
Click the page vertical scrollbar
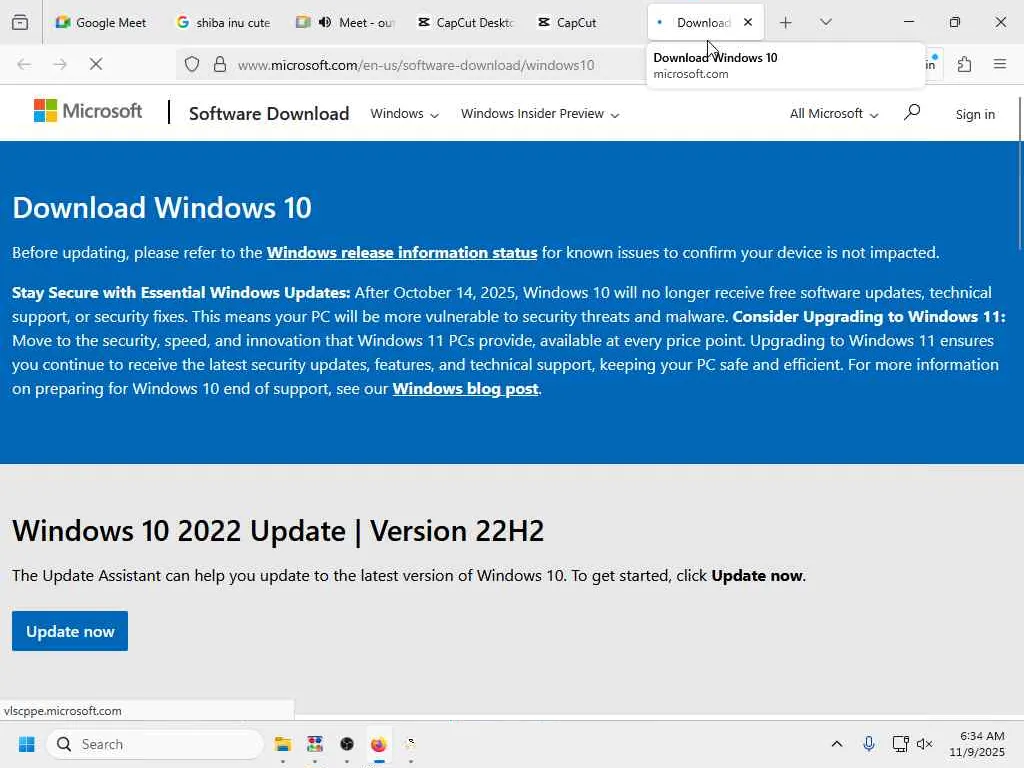(1020, 172)
